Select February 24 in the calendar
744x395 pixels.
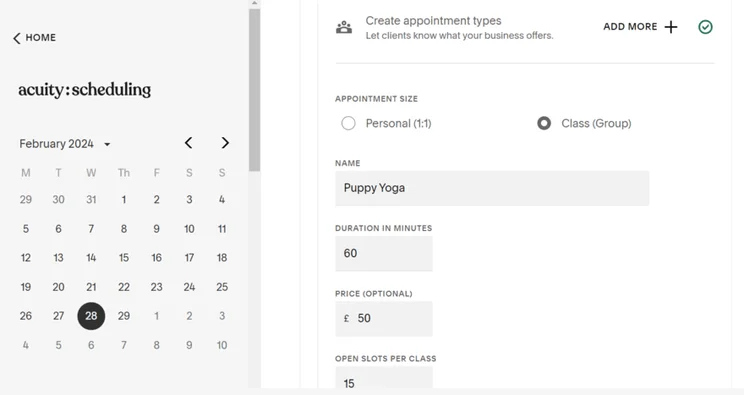point(189,287)
